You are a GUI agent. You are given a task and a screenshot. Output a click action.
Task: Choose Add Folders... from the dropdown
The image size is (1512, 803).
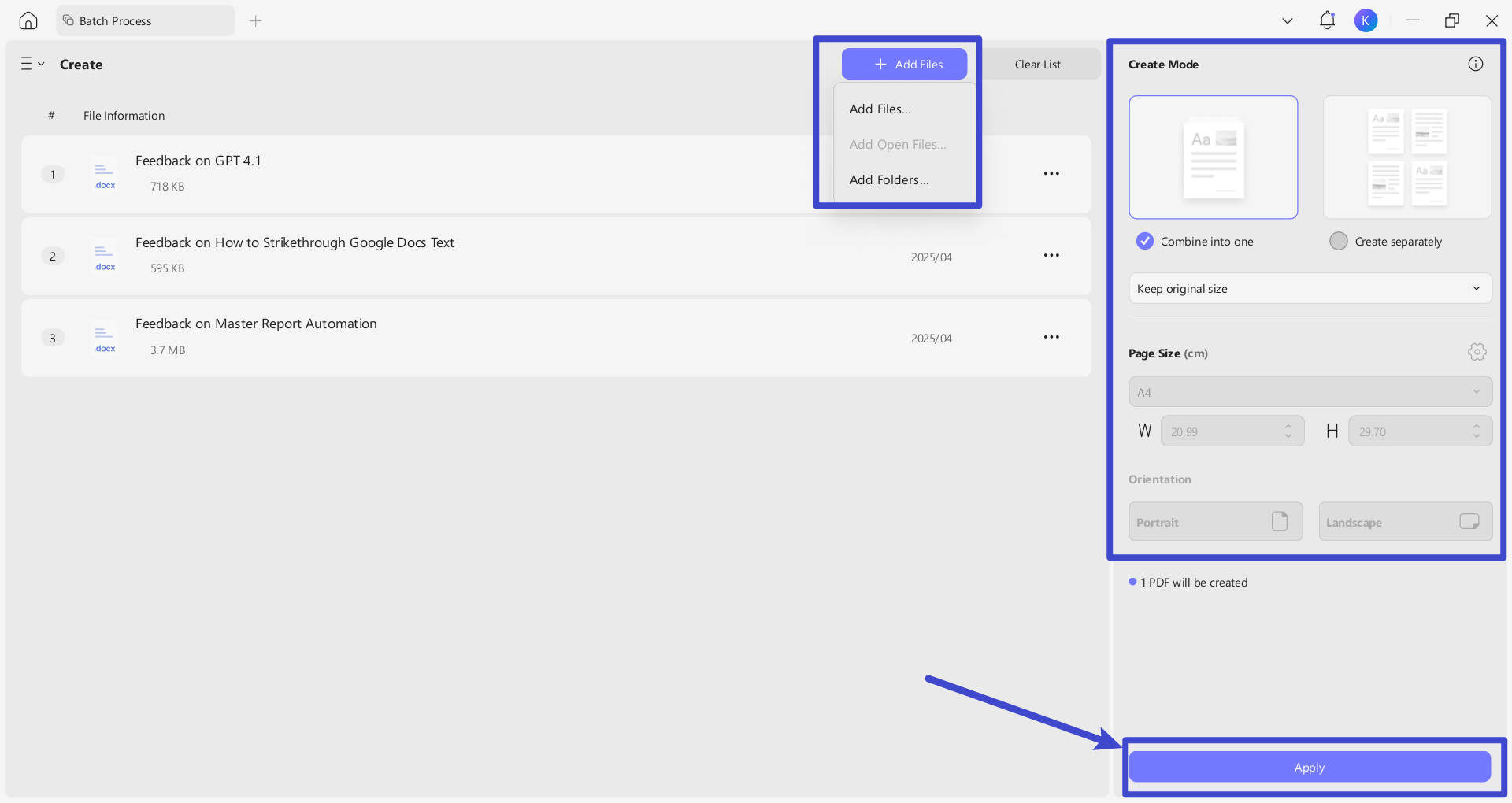[889, 179]
